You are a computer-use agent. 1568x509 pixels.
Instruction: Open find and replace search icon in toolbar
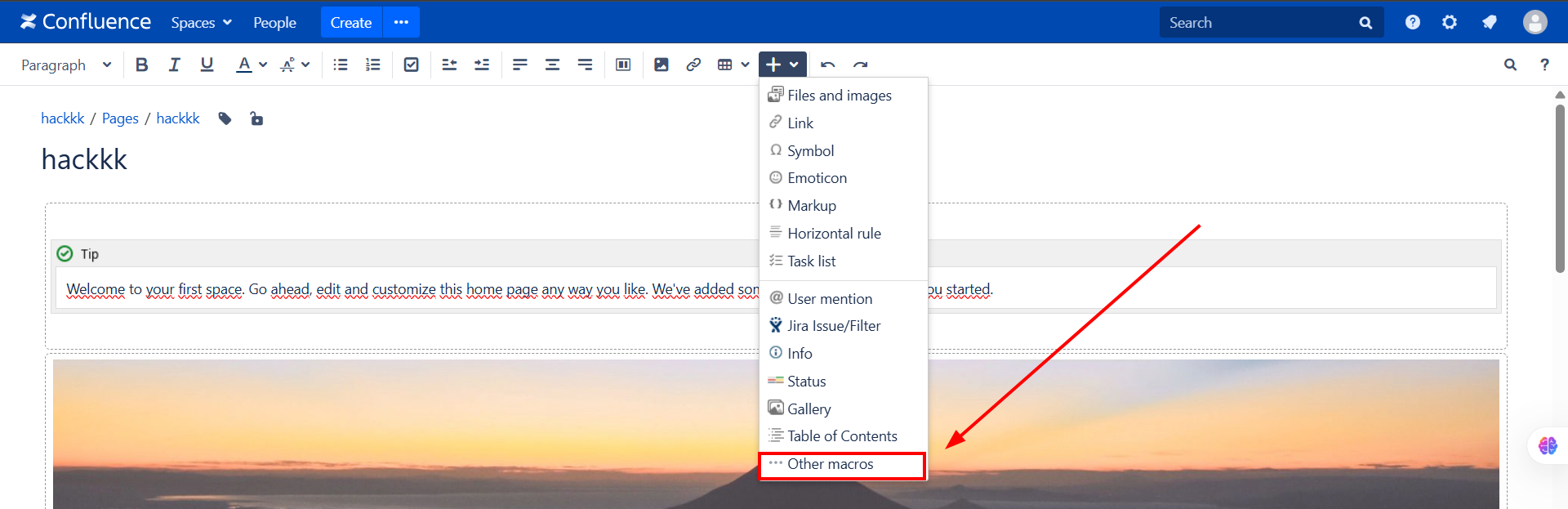tap(1510, 65)
